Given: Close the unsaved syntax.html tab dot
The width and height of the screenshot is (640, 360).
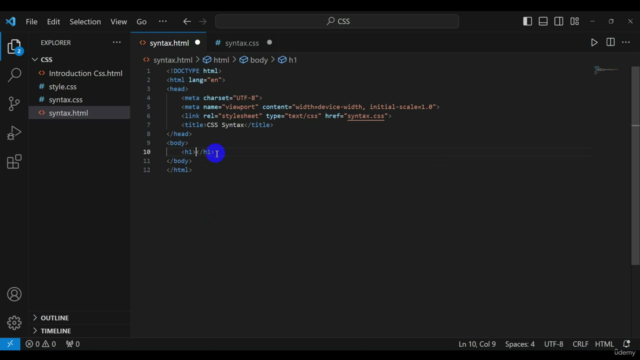Looking at the screenshot, I should [x=198, y=42].
